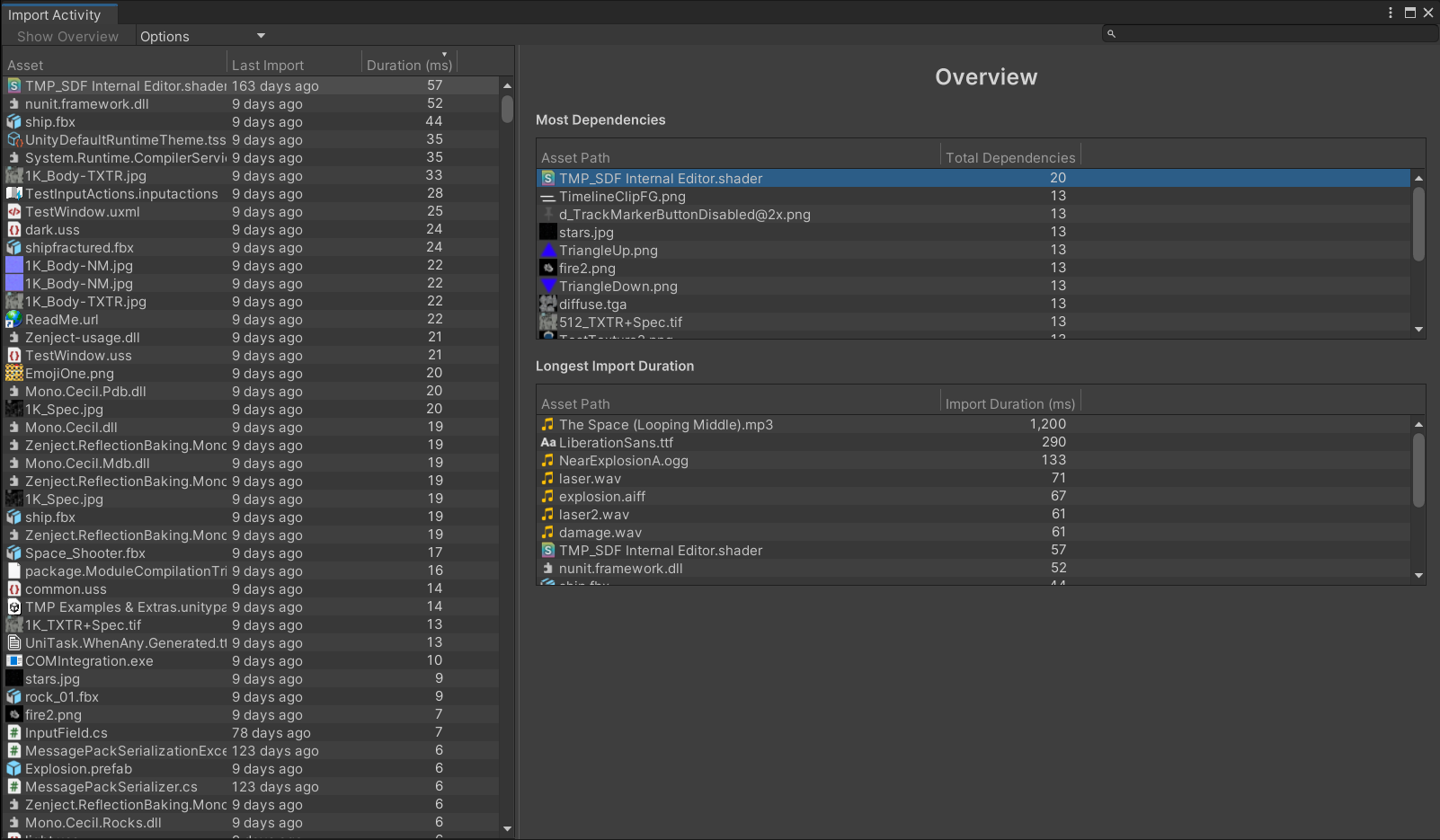Click the ReadMe.url globe icon
1440x840 pixels.
(x=14, y=320)
